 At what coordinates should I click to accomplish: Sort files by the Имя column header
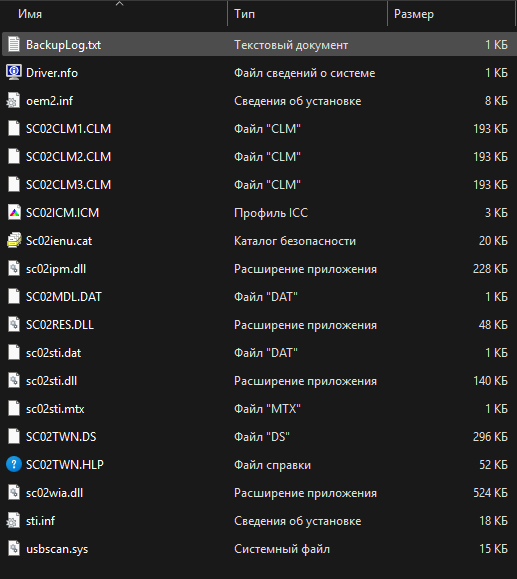[x=30, y=14]
